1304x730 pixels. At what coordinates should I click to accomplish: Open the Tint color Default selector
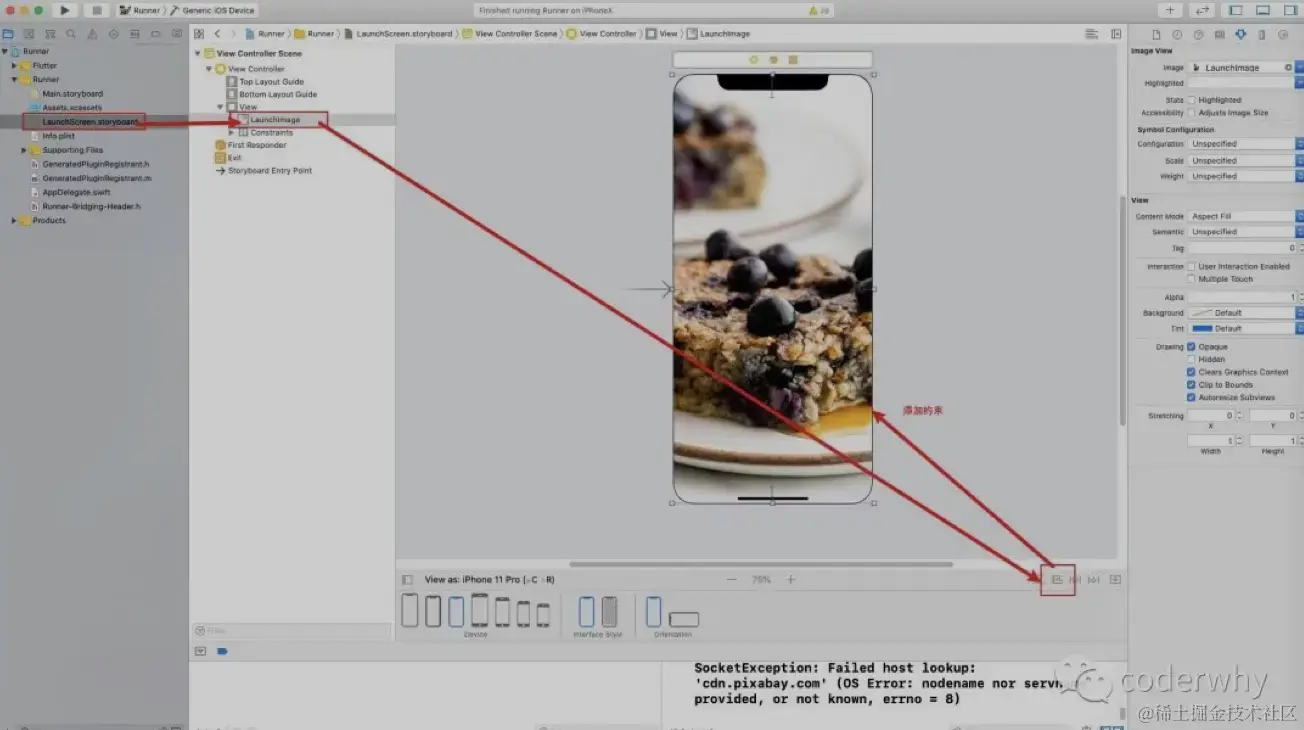[1246, 328]
